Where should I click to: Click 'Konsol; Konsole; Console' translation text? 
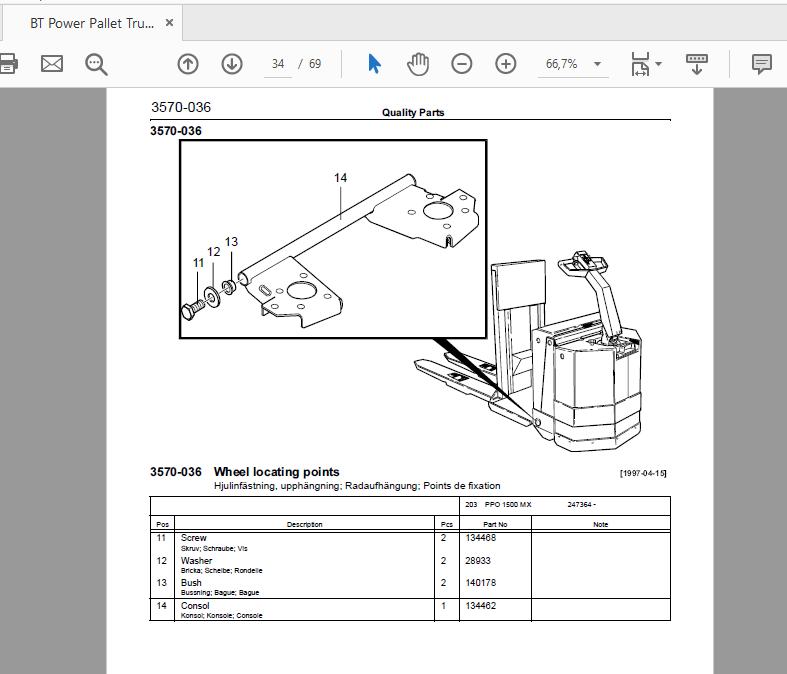(221, 615)
